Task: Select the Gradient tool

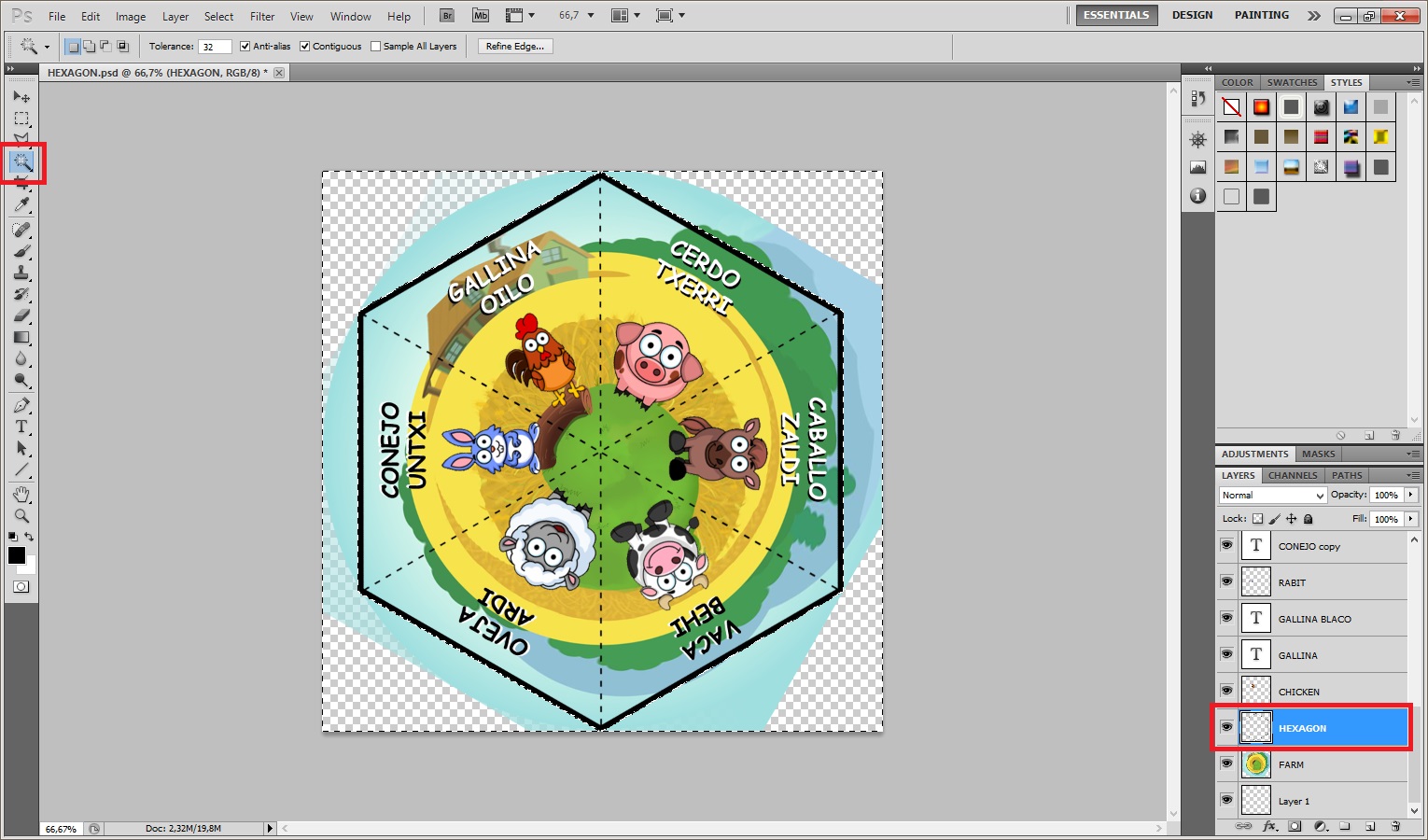Action: coord(21,337)
